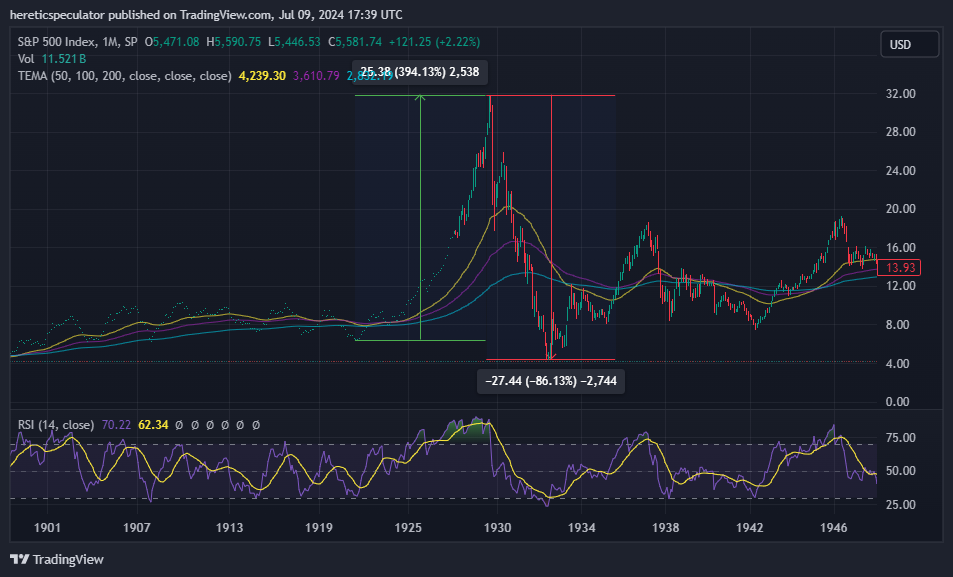Click the 16.00 price axis label
The width and height of the screenshot is (953, 577).
pyautogui.click(x=901, y=247)
